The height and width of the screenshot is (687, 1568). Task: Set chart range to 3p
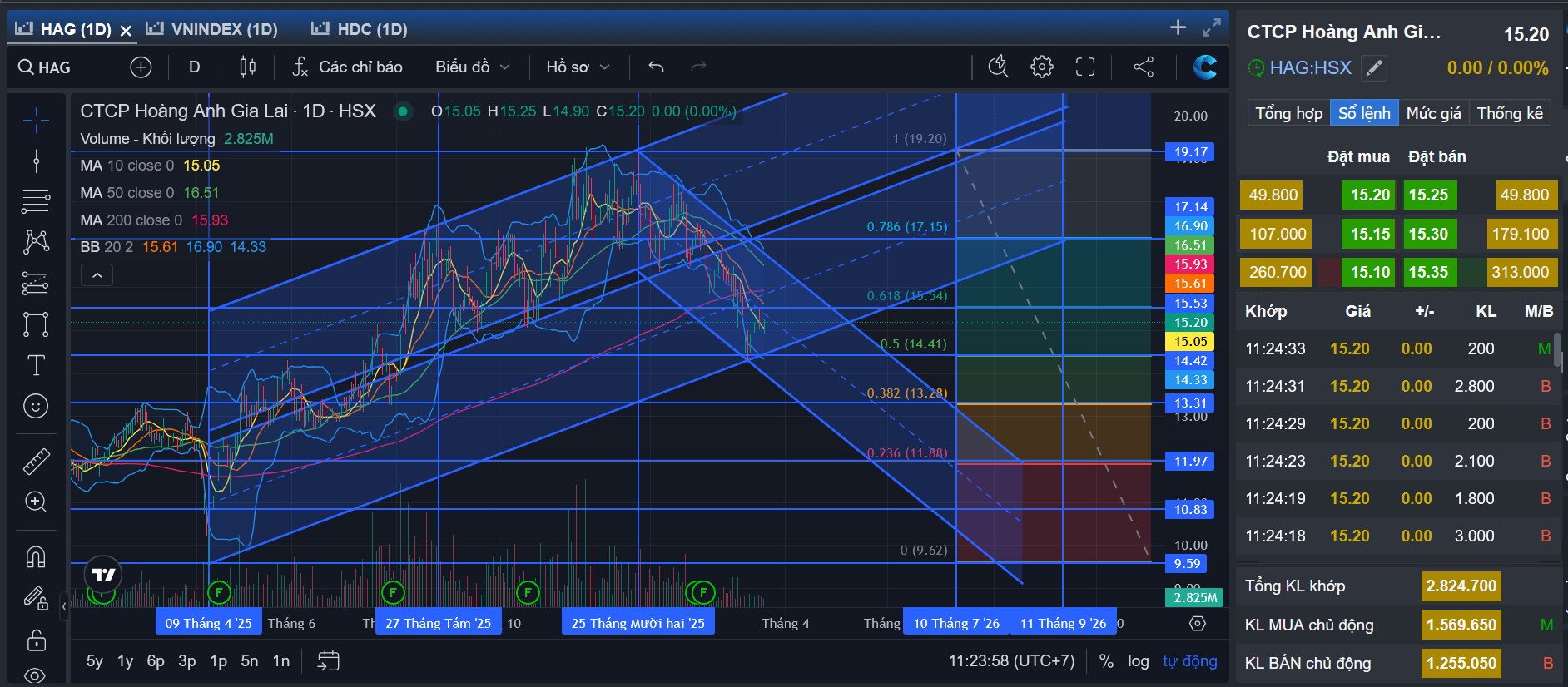coord(187,661)
